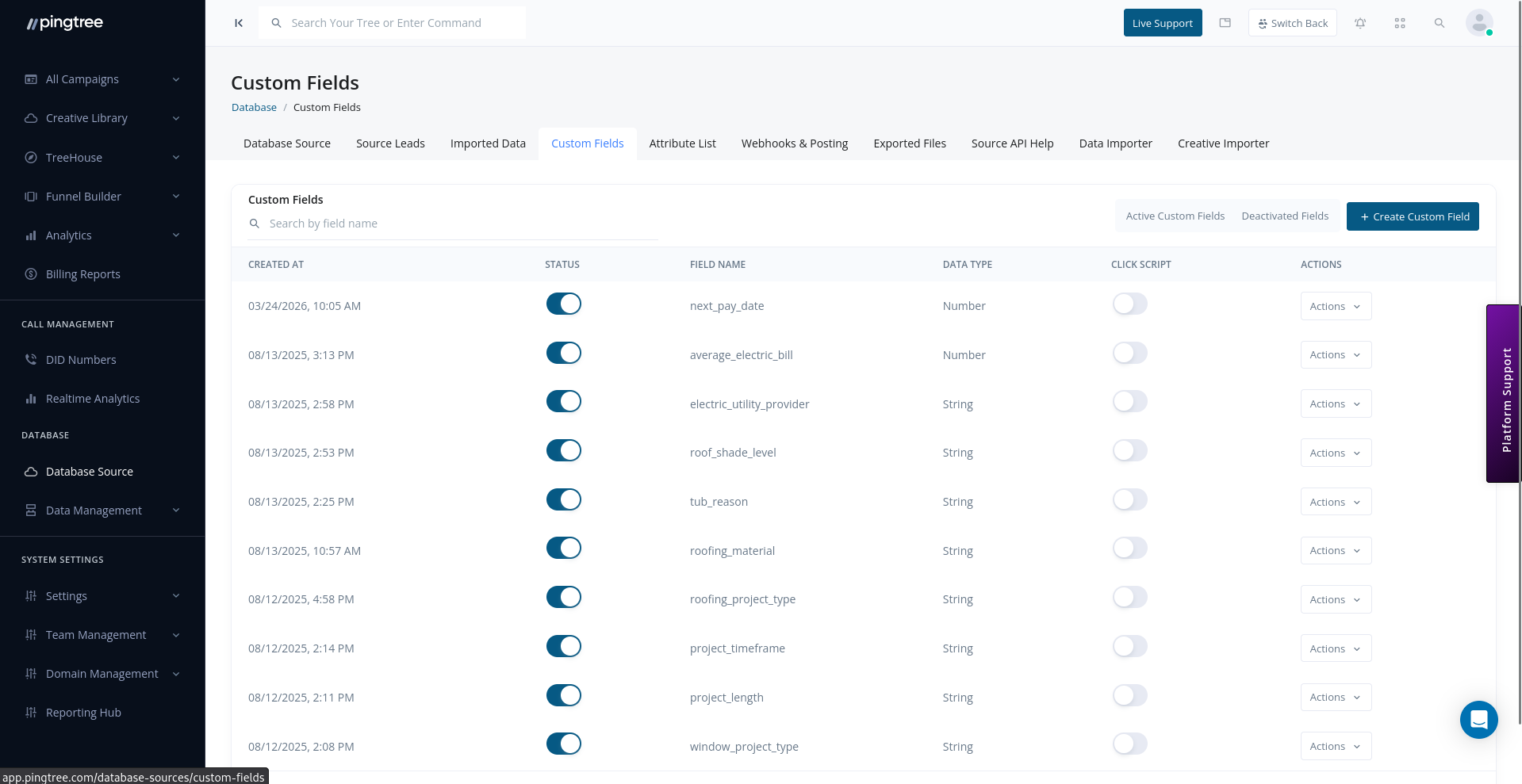Viewport: 1522px width, 784px height.
Task: Disable the status toggle for next_pay_date
Action: coord(563,304)
